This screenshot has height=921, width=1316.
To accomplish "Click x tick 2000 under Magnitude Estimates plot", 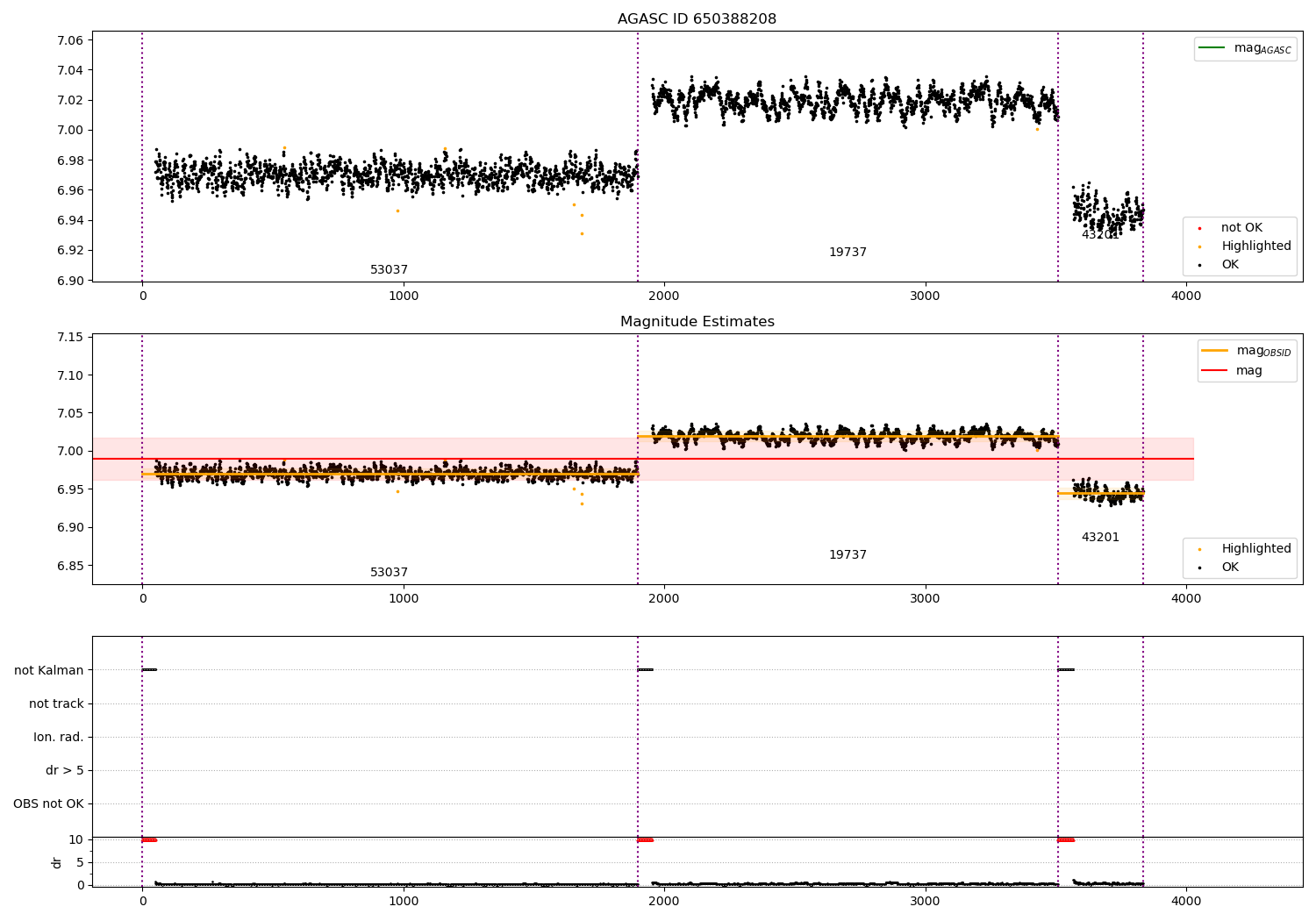I will 664,598.
